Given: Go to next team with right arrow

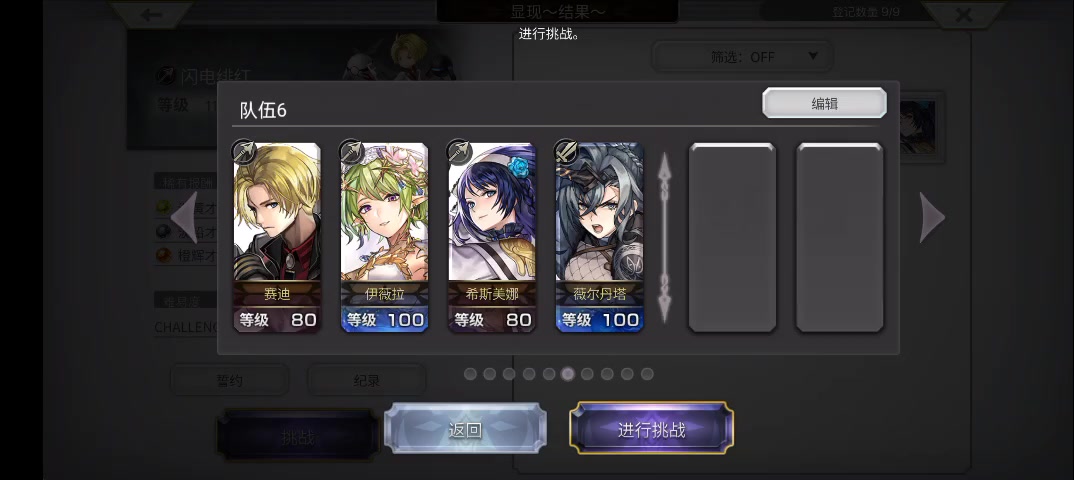Looking at the screenshot, I should pyautogui.click(x=932, y=217).
